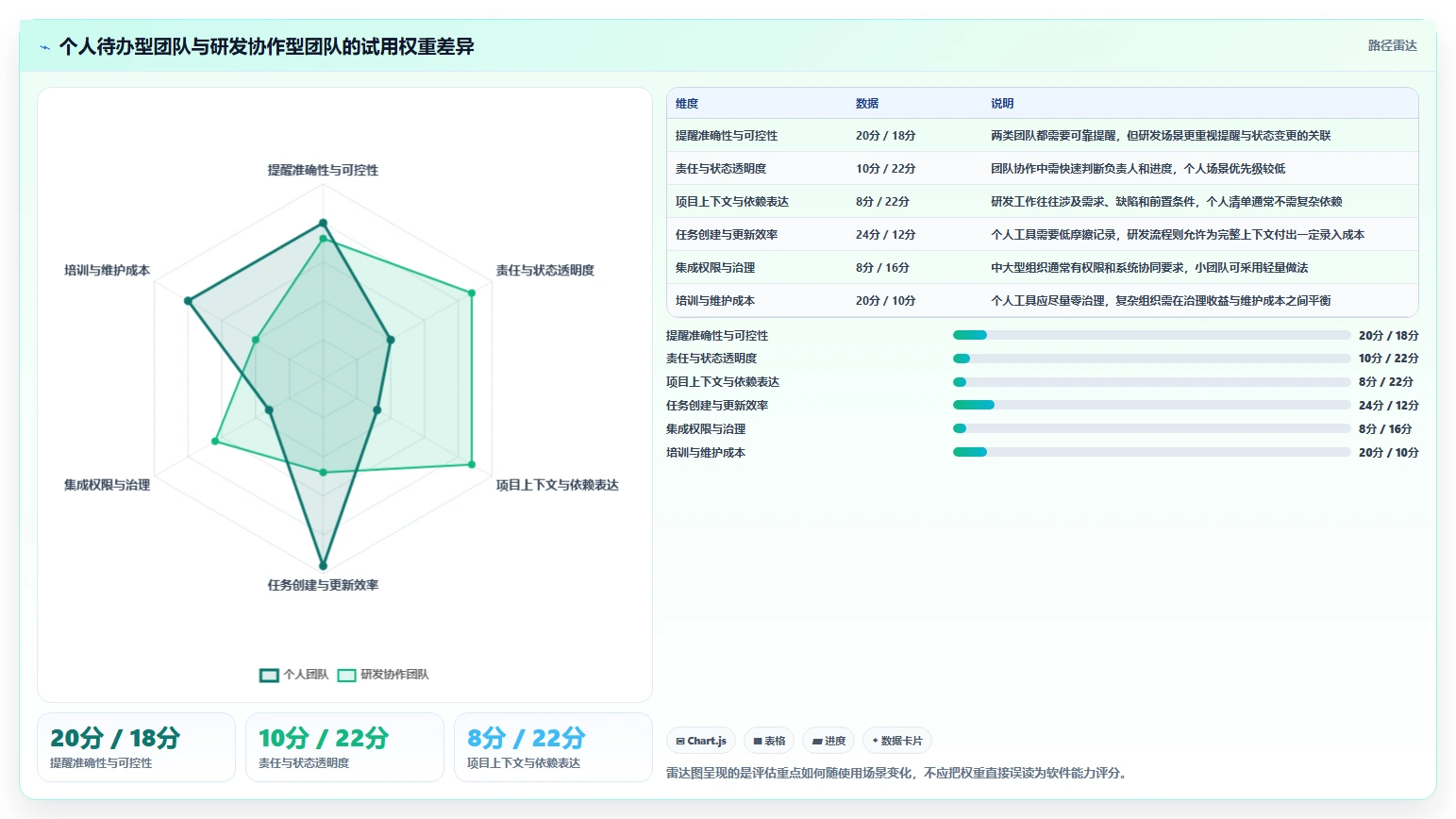Click radar axis label 集成权限与治理
Screen dimensions: 1456x819
click(x=107, y=485)
